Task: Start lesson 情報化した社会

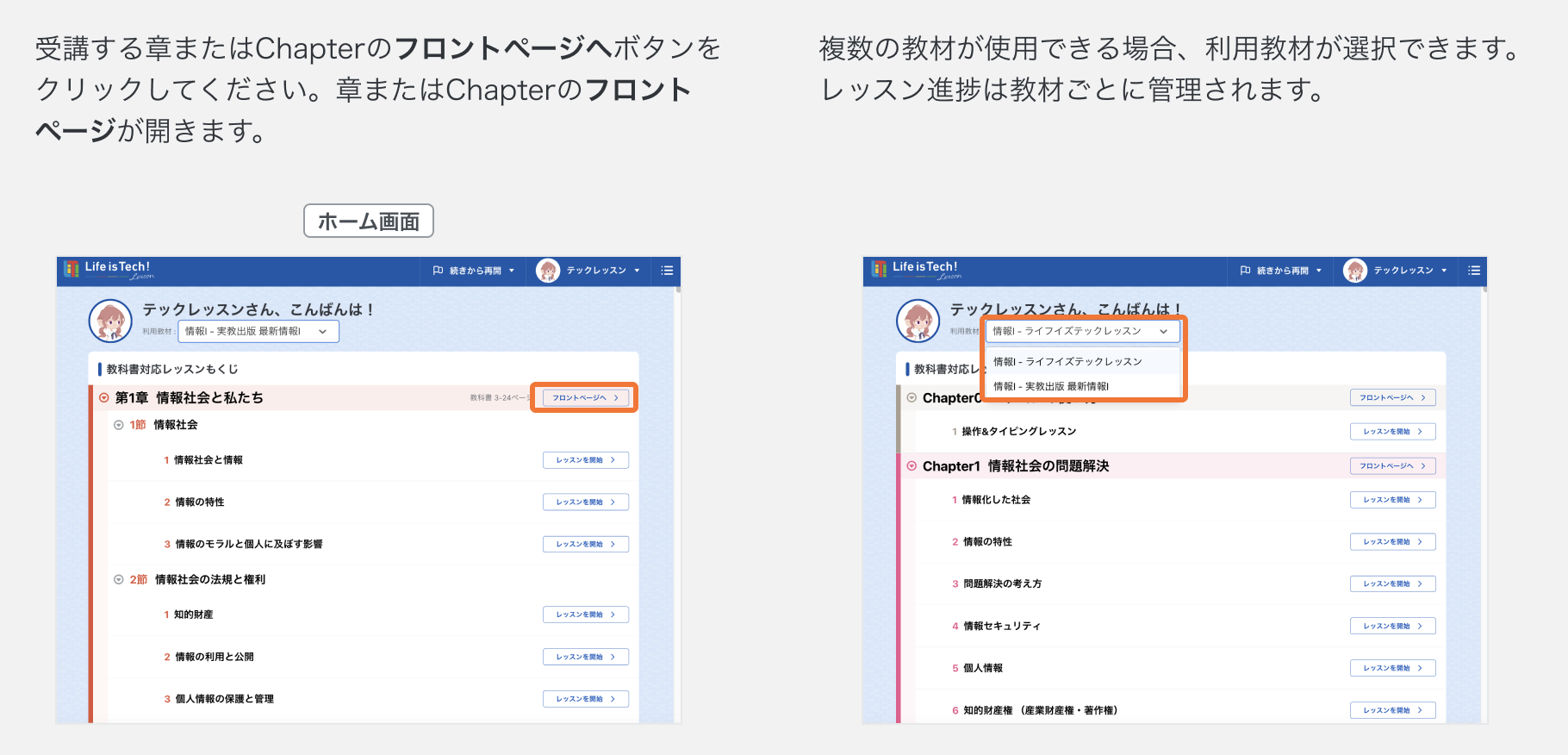Action: click(x=1393, y=500)
